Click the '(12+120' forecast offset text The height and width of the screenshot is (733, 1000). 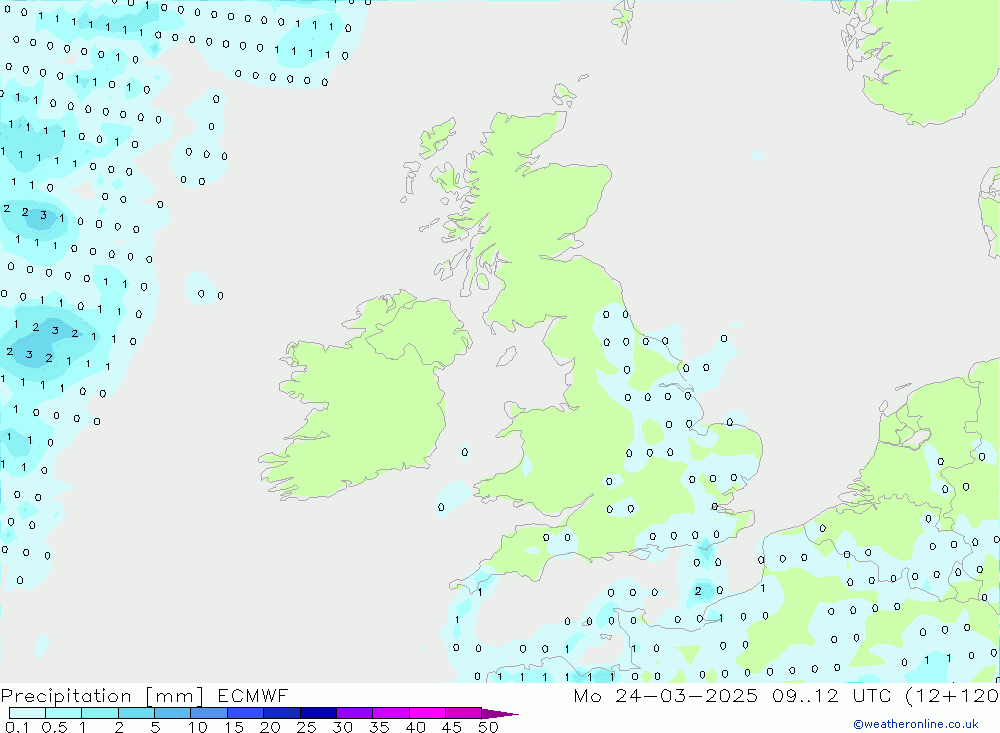[952, 696]
